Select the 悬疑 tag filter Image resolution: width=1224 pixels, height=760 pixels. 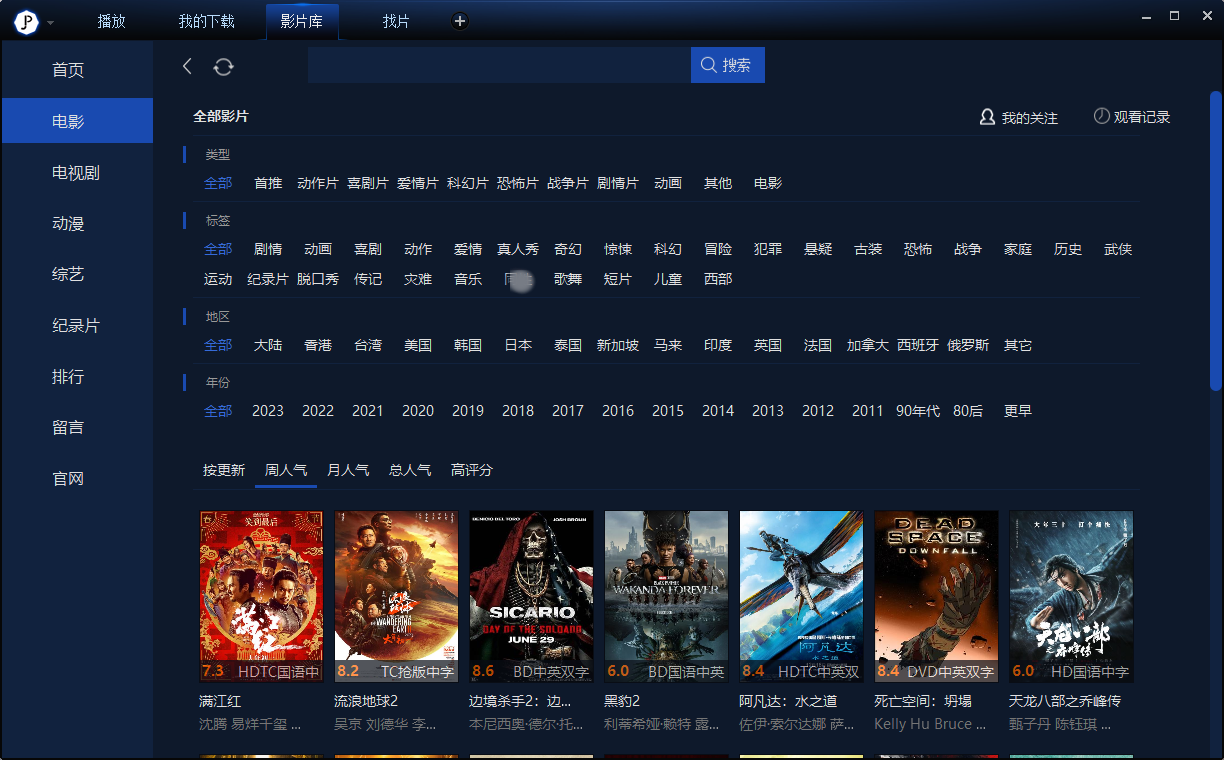pos(818,249)
